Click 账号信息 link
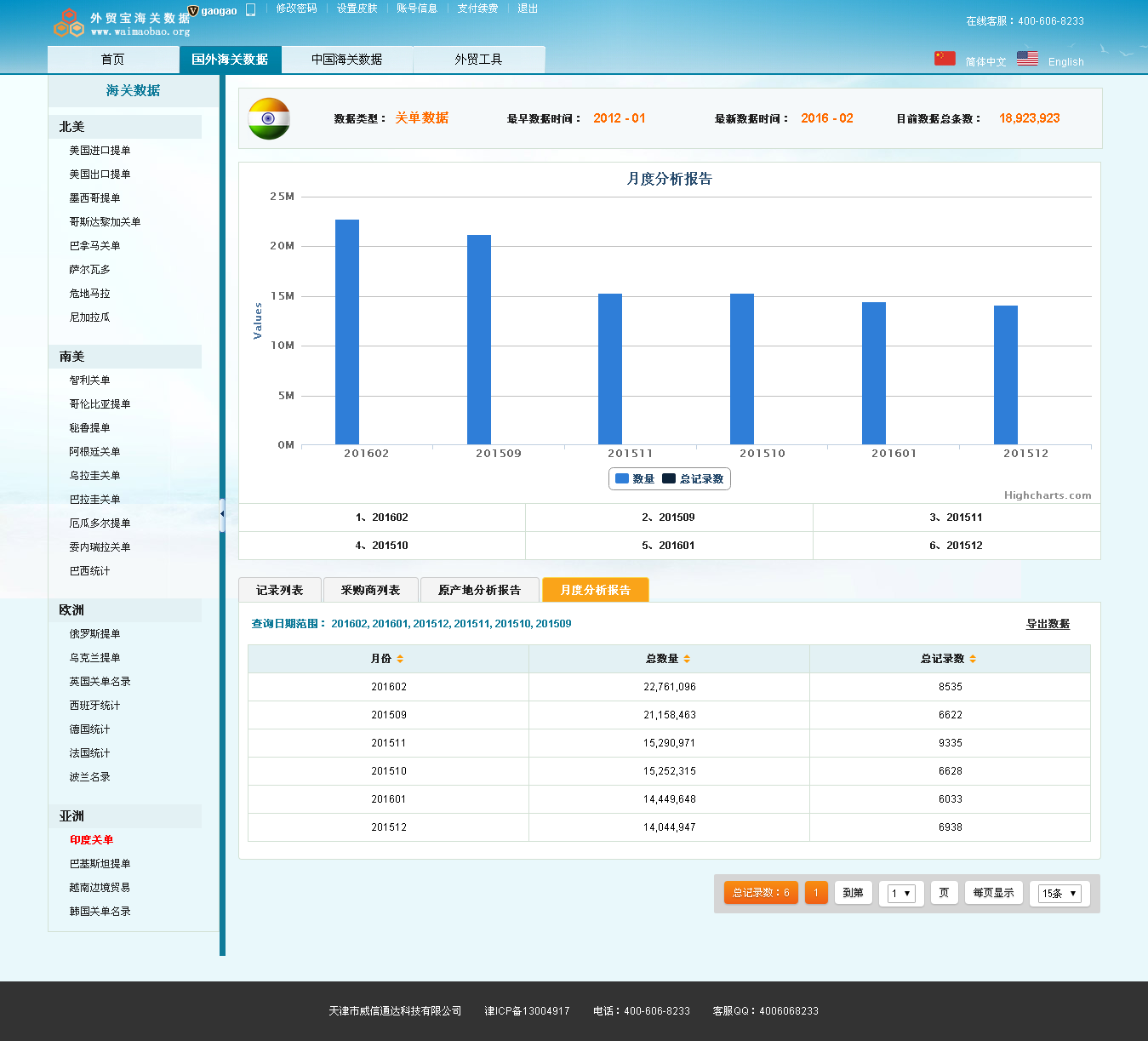The width and height of the screenshot is (1148, 1041). coord(417,9)
